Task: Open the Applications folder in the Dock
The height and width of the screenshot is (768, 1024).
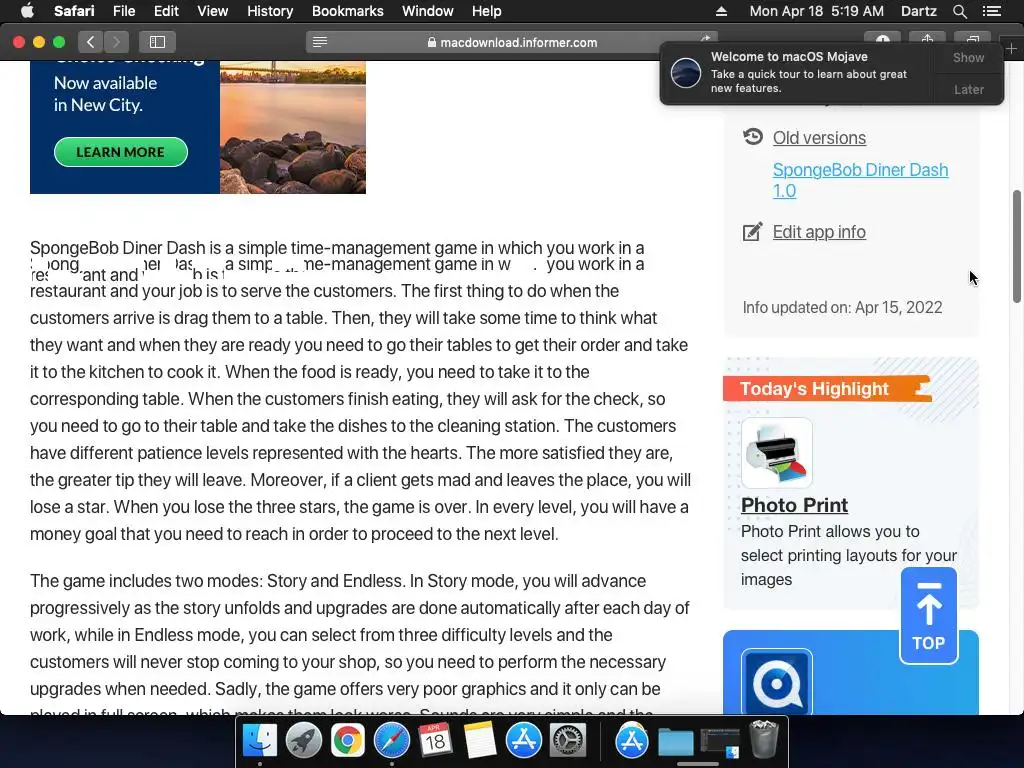Action: coord(632,741)
